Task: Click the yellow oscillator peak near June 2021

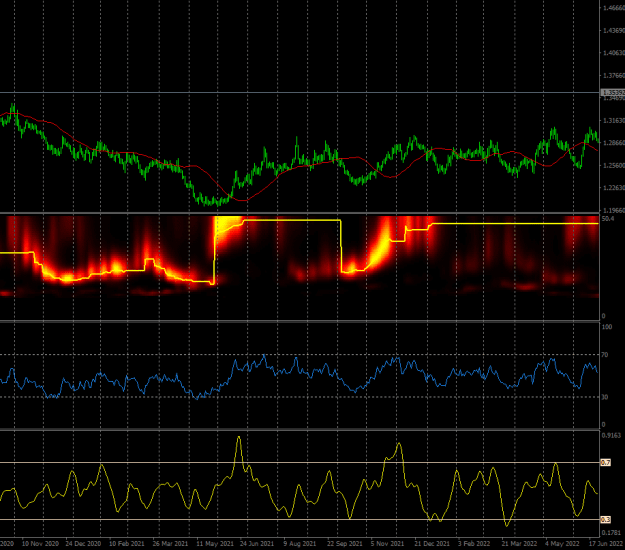Action: [239, 438]
